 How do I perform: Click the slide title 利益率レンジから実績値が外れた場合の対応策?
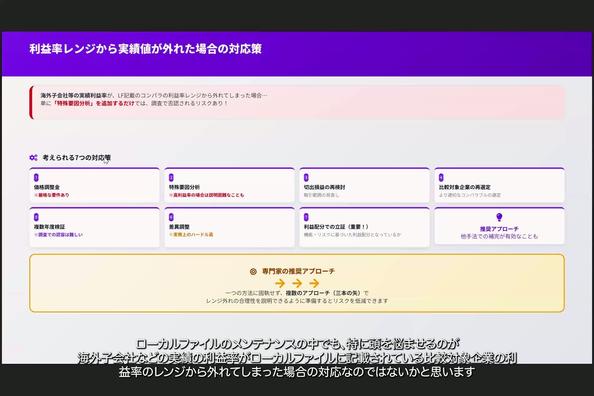click(145, 49)
